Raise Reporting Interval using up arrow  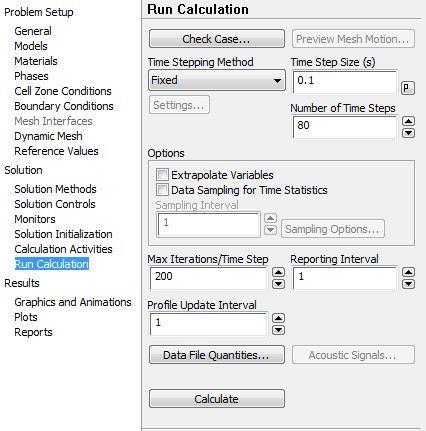pos(408,272)
